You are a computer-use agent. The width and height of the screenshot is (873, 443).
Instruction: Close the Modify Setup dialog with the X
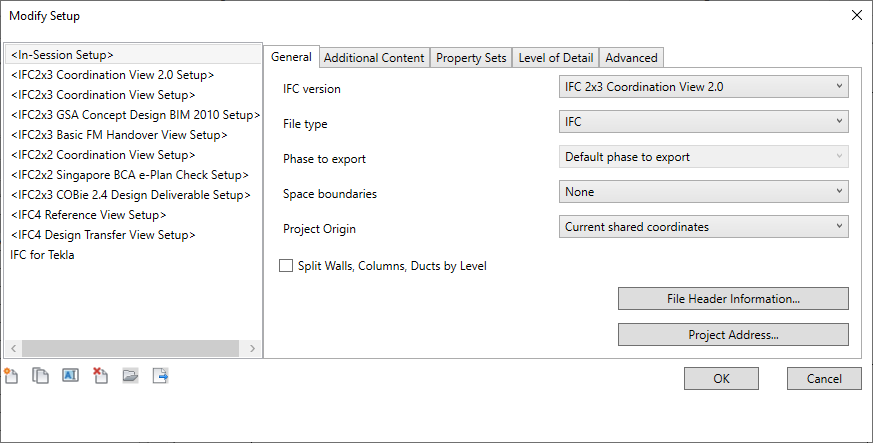pos(857,16)
